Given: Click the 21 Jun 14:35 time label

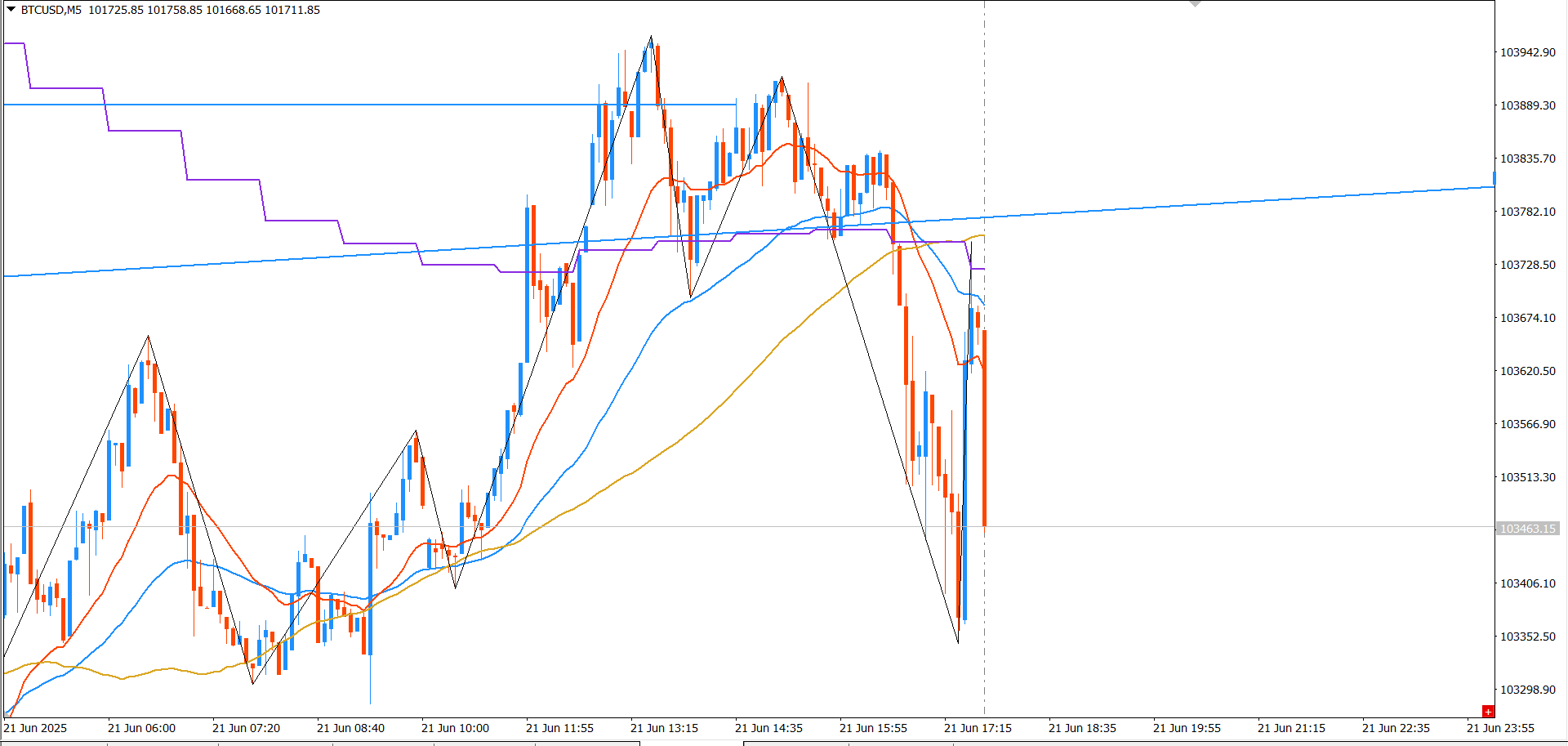Looking at the screenshot, I should click(x=768, y=728).
